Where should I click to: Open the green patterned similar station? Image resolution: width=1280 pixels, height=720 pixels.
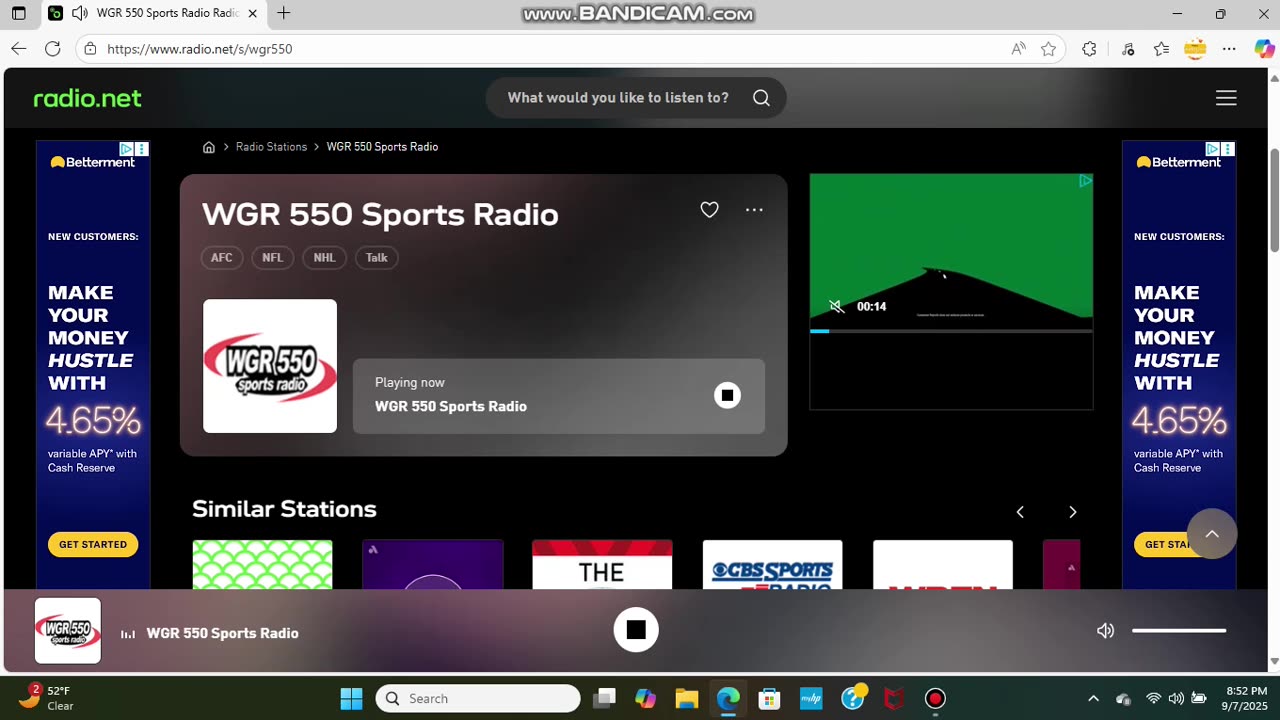(x=262, y=564)
